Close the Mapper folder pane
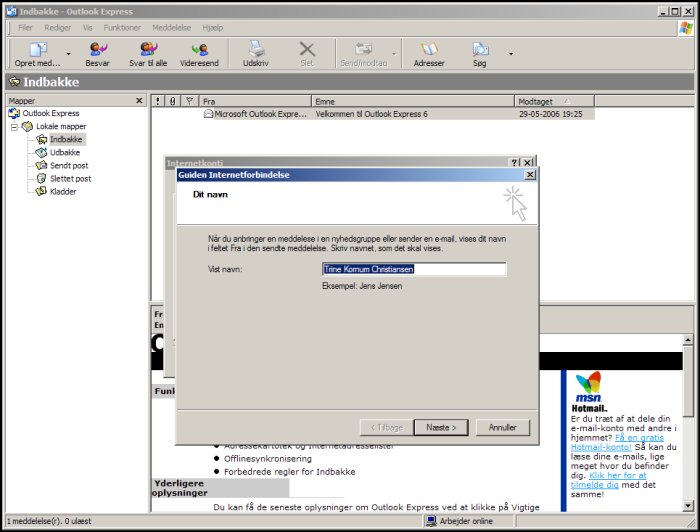700x532 pixels. [x=140, y=101]
